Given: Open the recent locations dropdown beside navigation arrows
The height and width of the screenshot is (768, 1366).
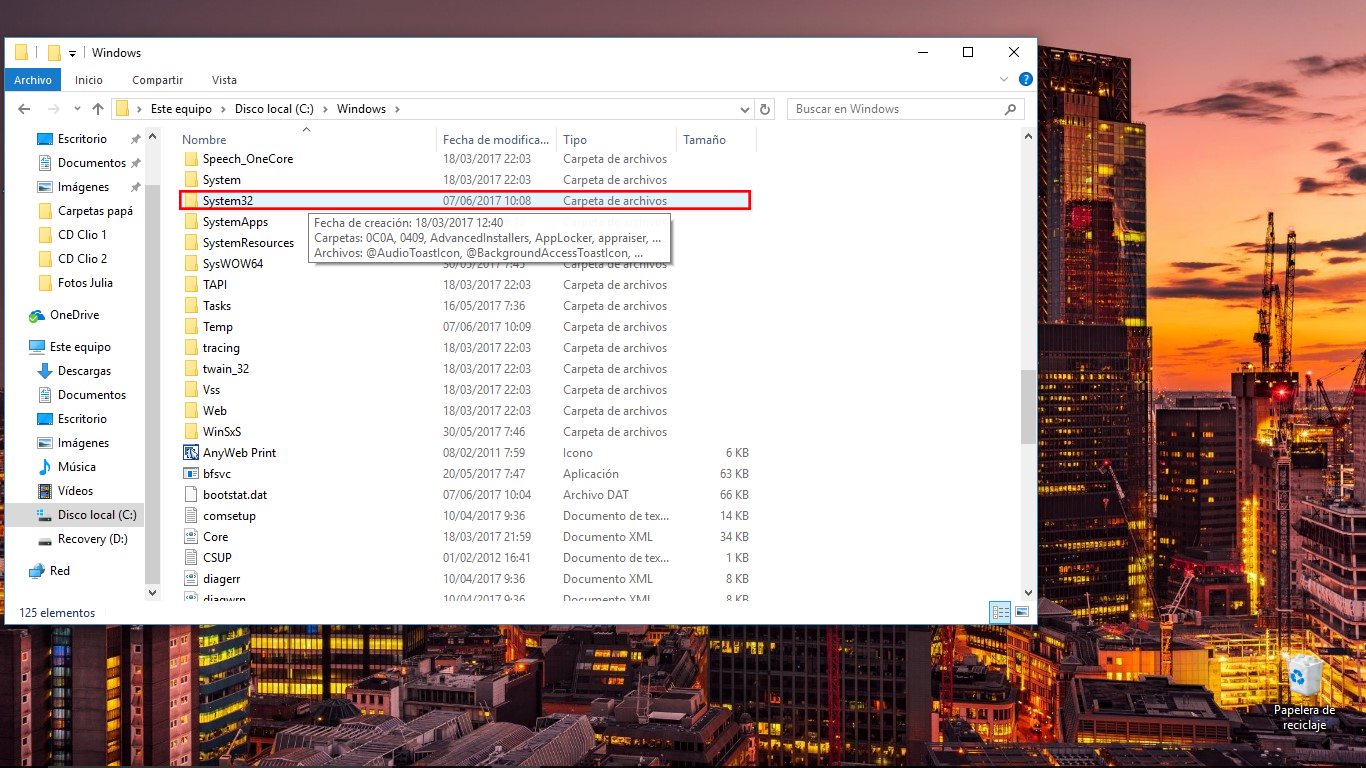Looking at the screenshot, I should (77, 109).
